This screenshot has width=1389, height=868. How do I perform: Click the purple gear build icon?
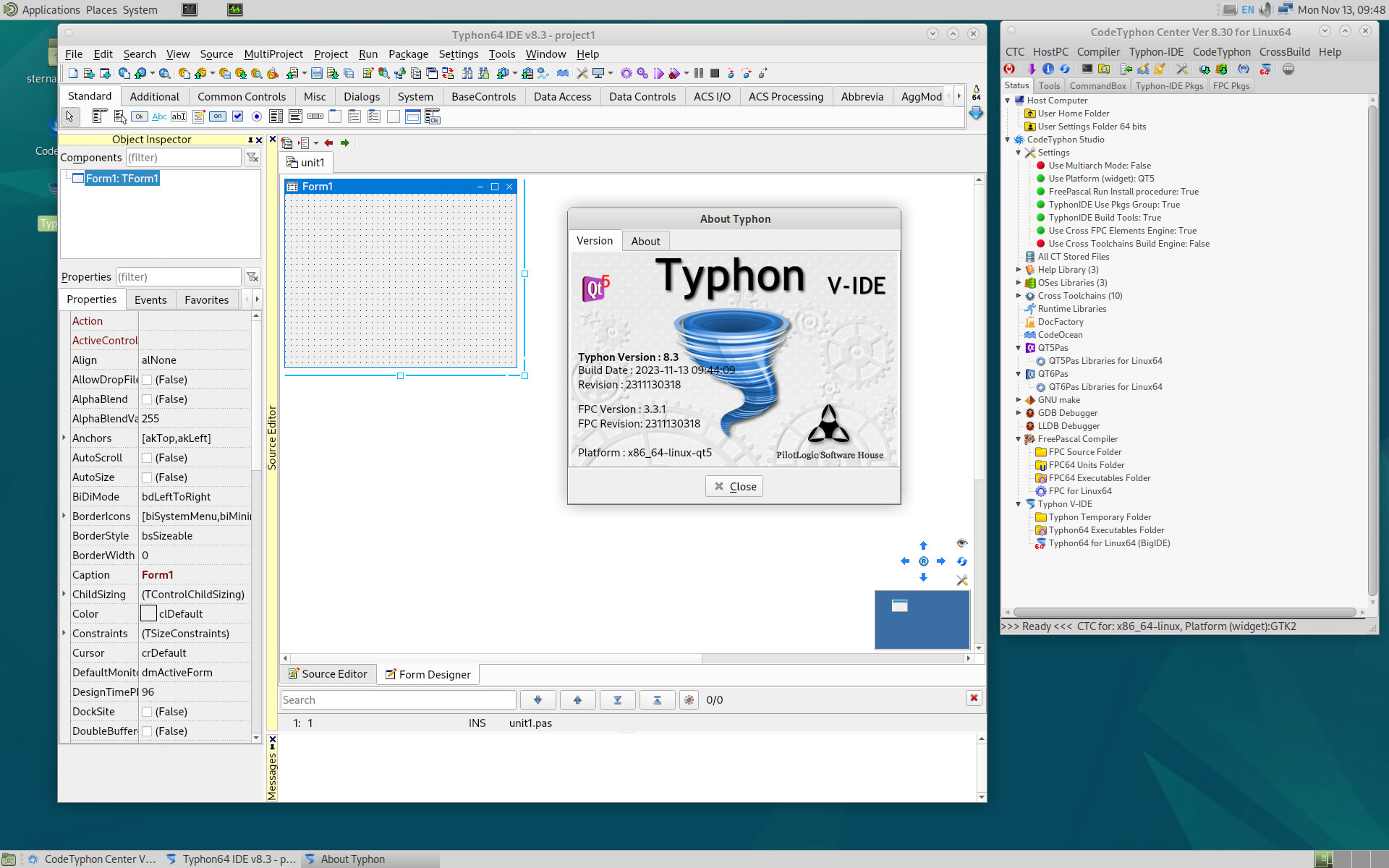pos(626,73)
